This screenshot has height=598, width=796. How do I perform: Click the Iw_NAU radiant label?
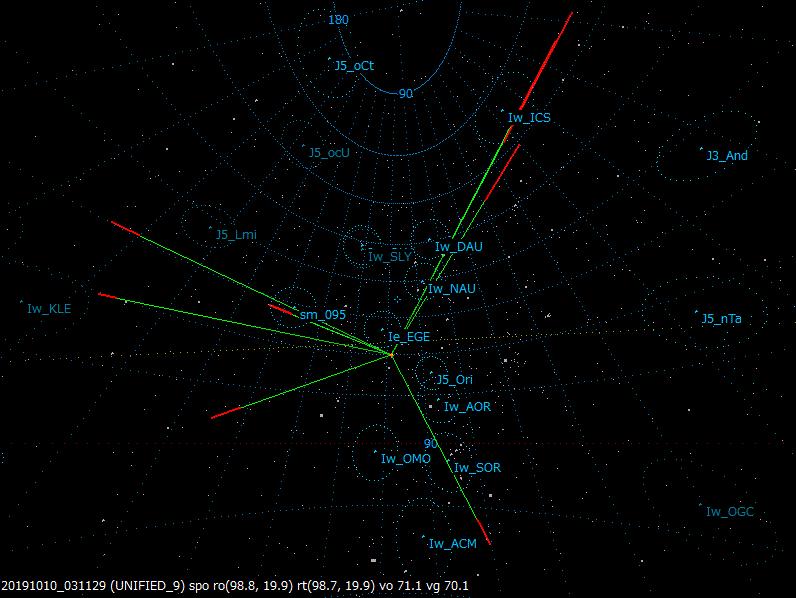point(452,289)
